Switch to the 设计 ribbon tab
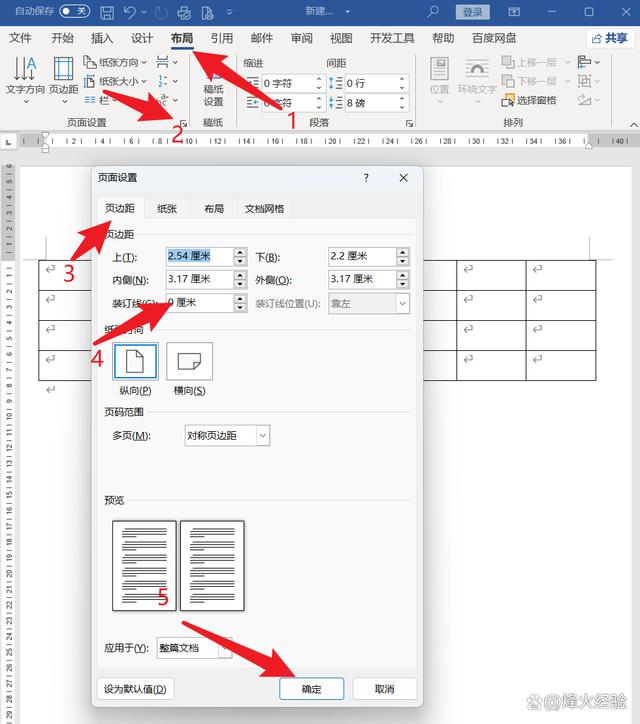 pyautogui.click(x=142, y=38)
